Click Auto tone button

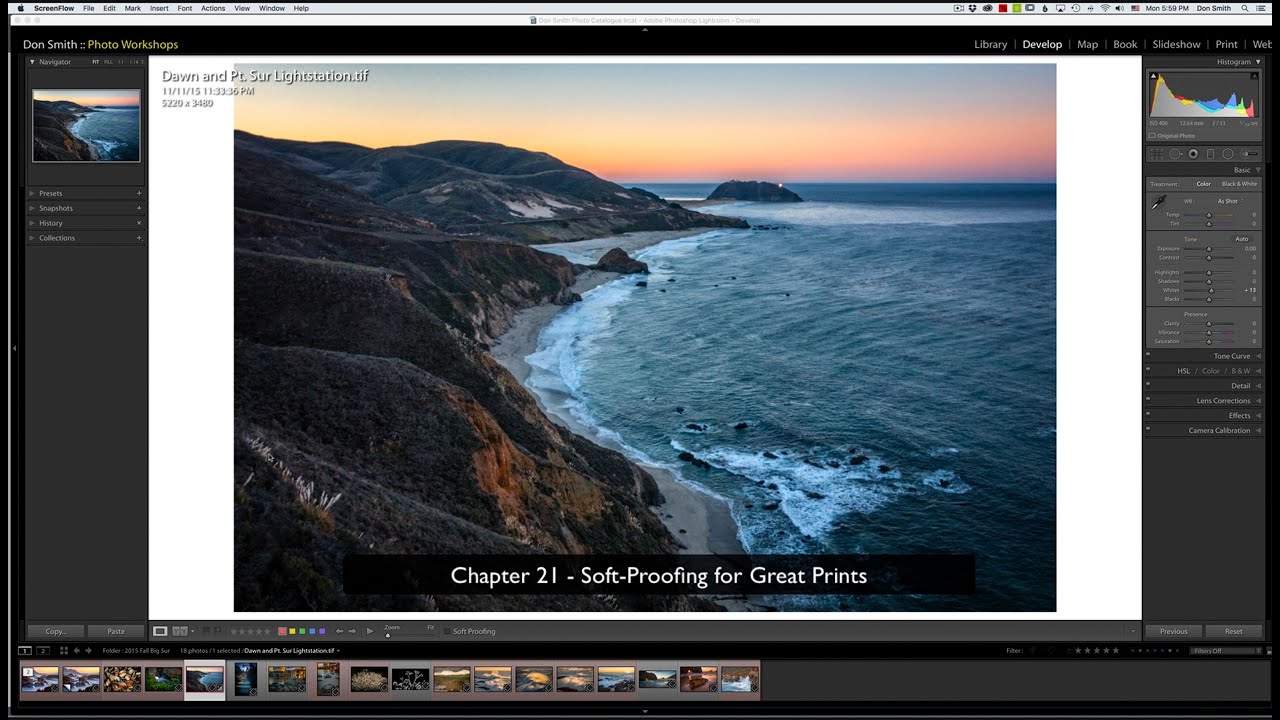coord(1242,239)
